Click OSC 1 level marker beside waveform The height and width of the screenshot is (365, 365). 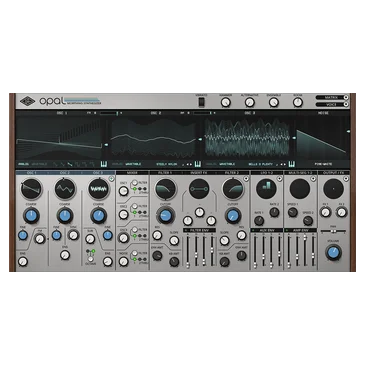106,145
